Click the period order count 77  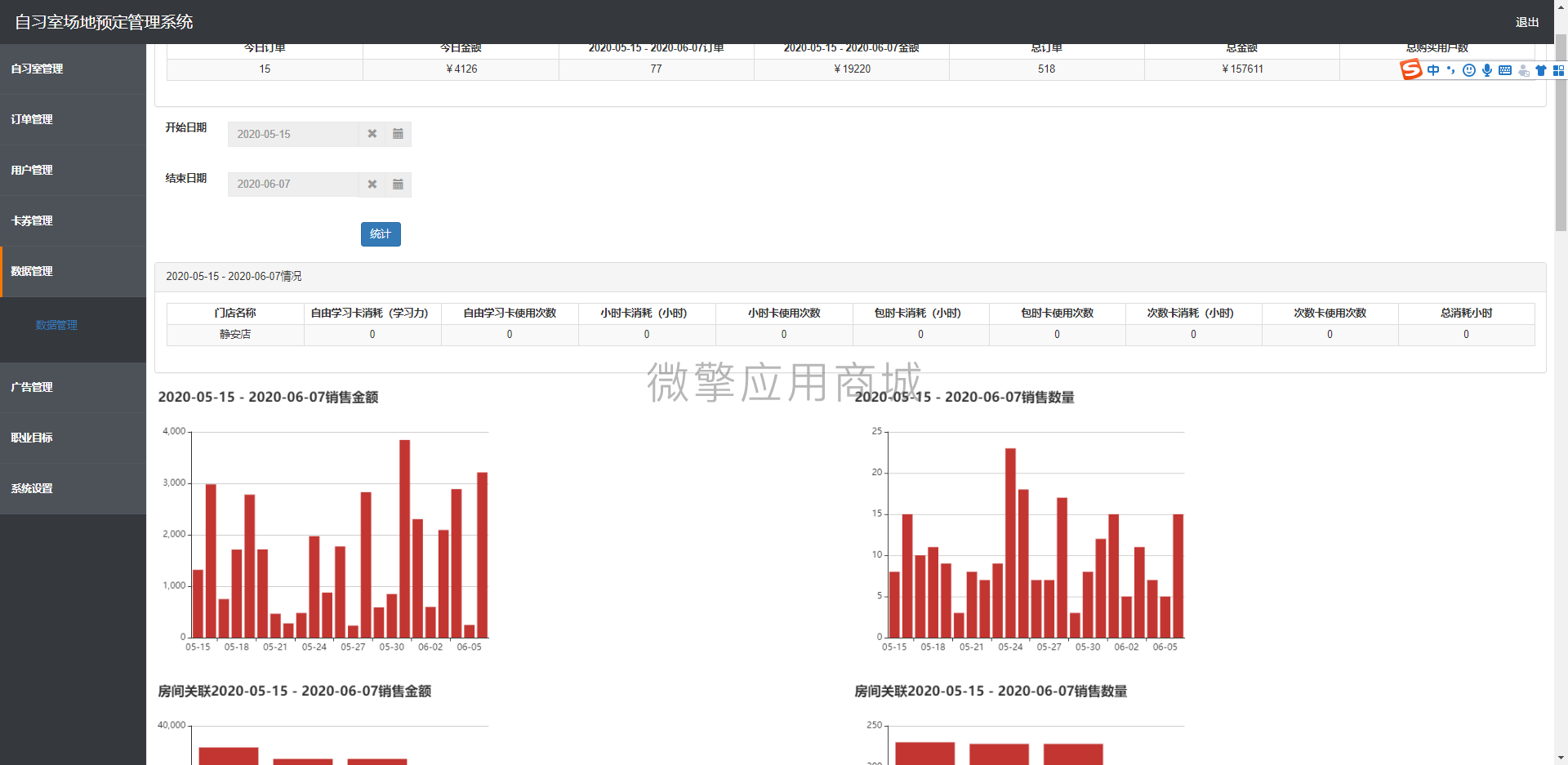pyautogui.click(x=656, y=69)
